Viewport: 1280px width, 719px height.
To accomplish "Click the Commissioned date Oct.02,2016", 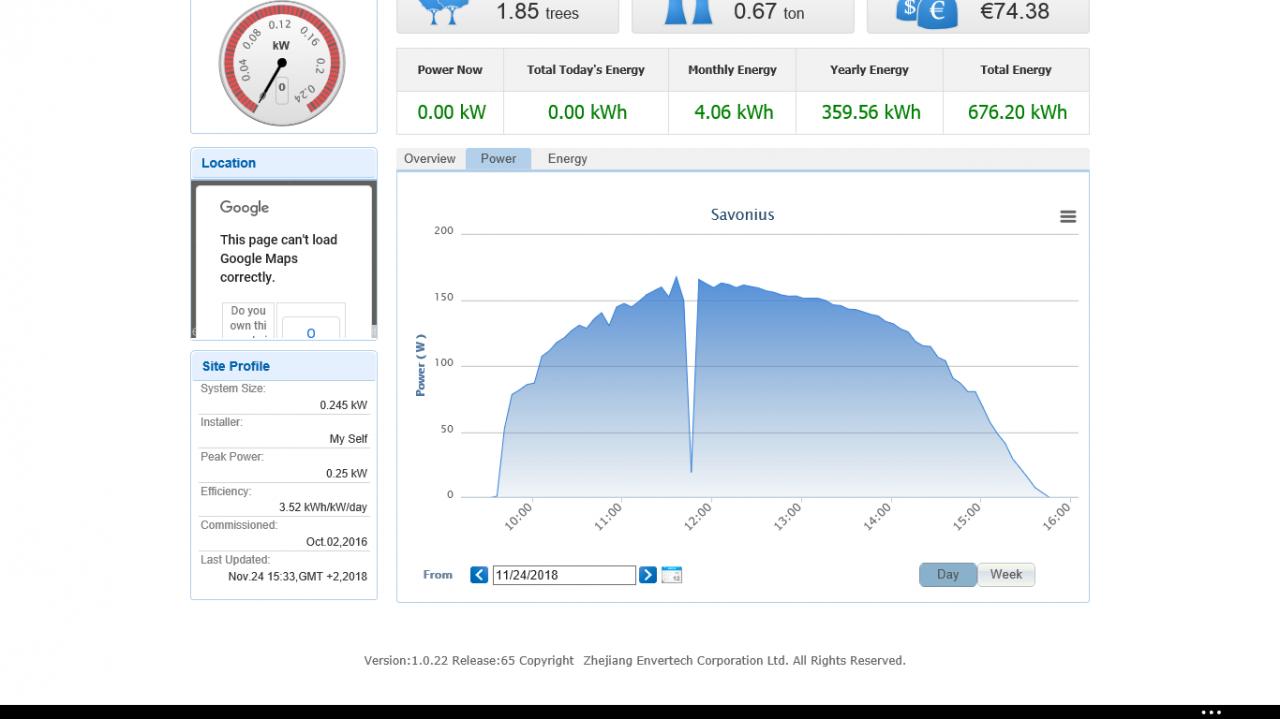I will click(336, 542).
